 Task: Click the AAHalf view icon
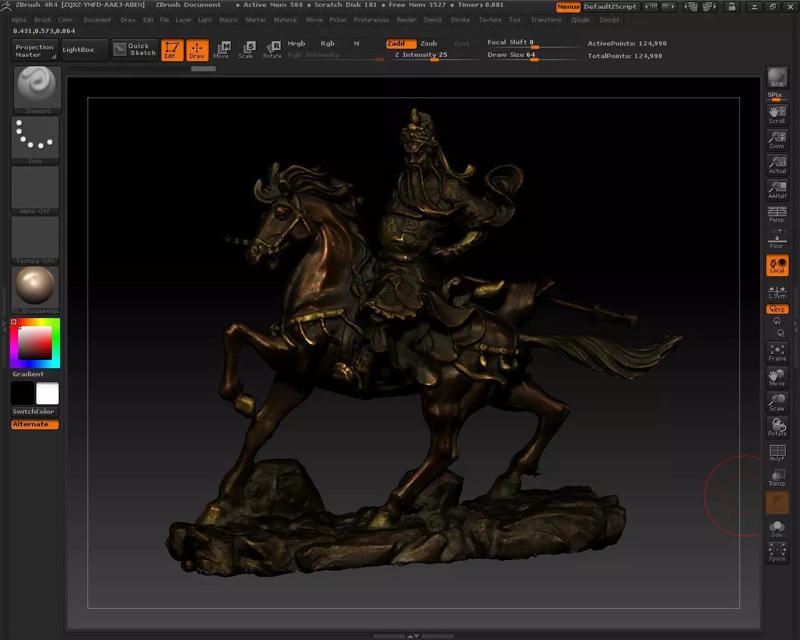[x=777, y=189]
